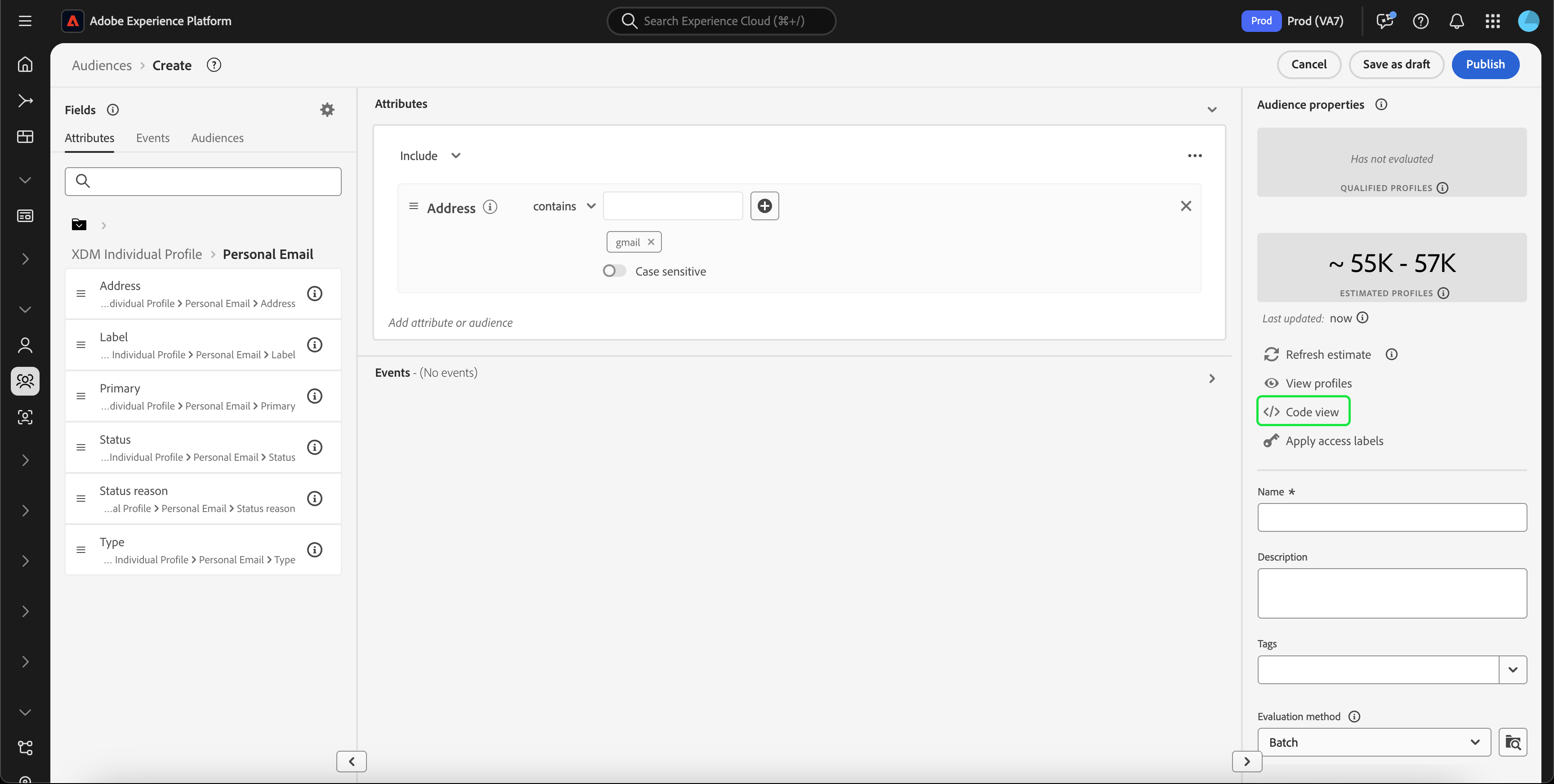The image size is (1554, 784).
Task: Click info icon next to Status reason field
Action: coord(314,499)
